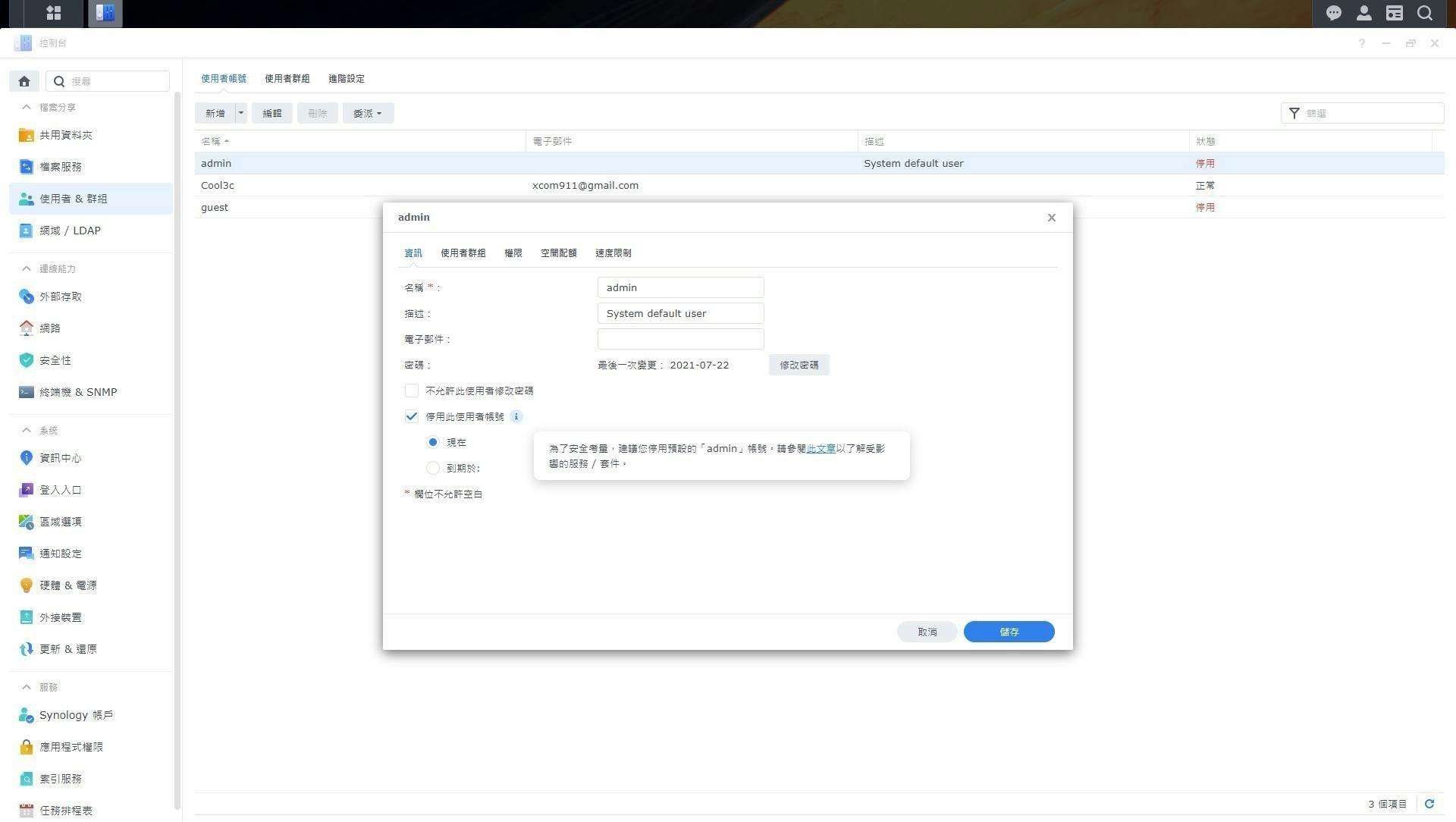Viewport: 1456px width, 822px height.
Task: Enable 不允許此使用者修改密碼 checkbox
Action: pyautogui.click(x=412, y=391)
